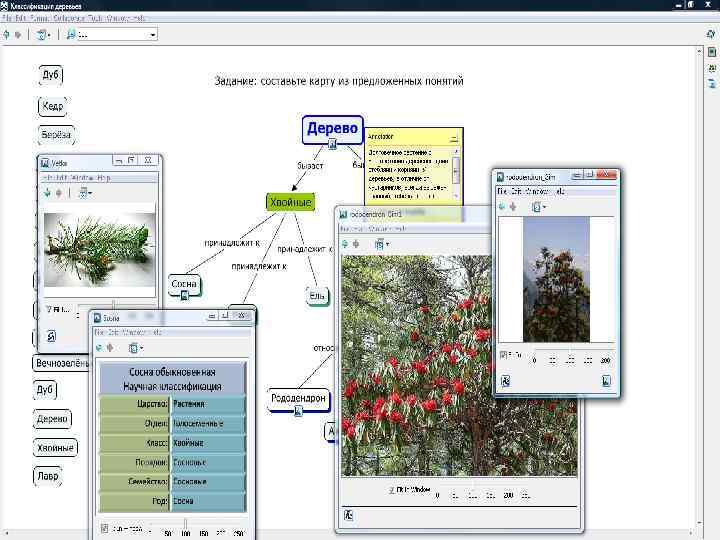Click the rhododendron tree photo in small window
720x540 pixels.
(556, 279)
